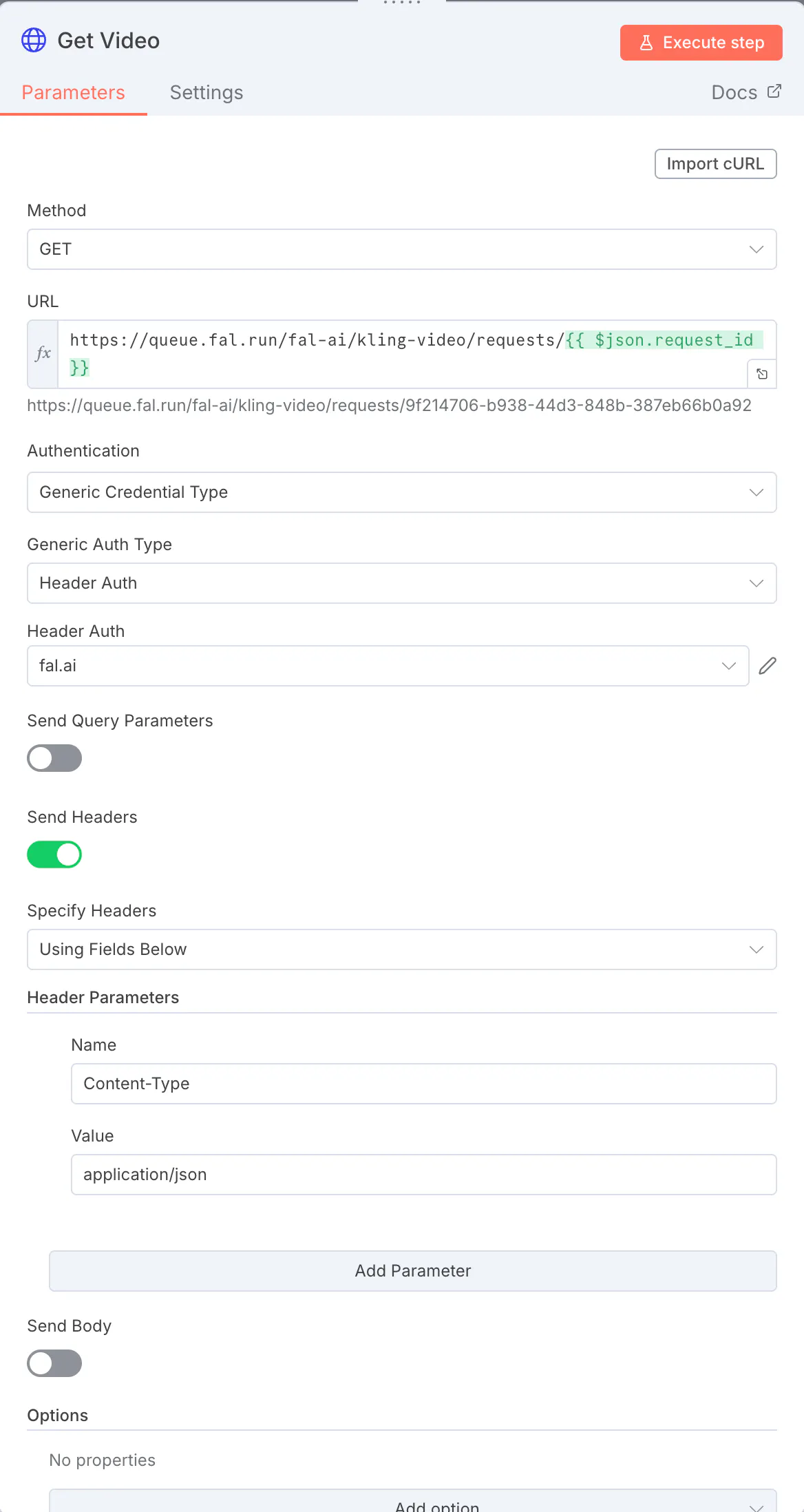
Task: Click the header Value application/json field
Action: click(x=423, y=1175)
